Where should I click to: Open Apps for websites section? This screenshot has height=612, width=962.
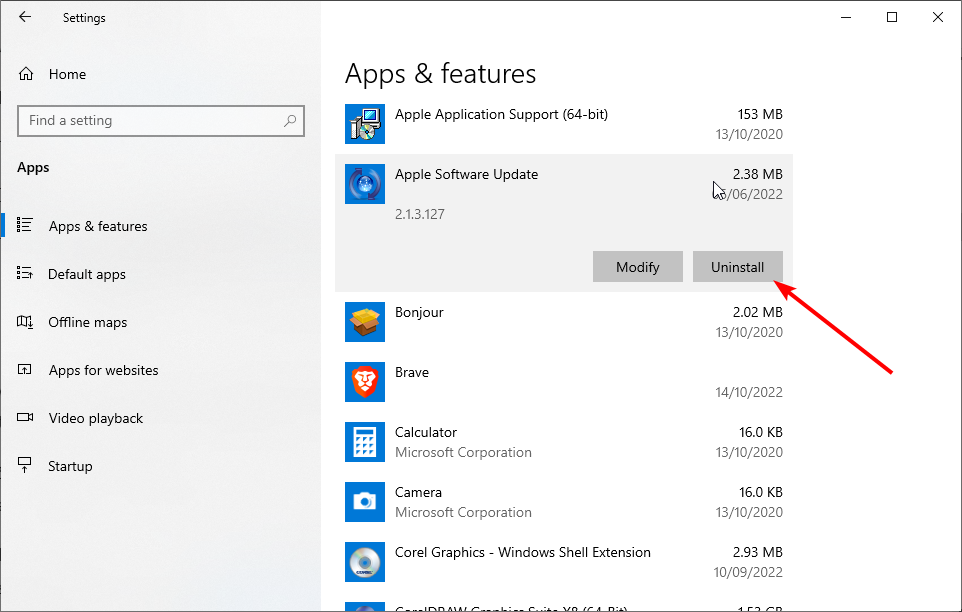tap(103, 370)
